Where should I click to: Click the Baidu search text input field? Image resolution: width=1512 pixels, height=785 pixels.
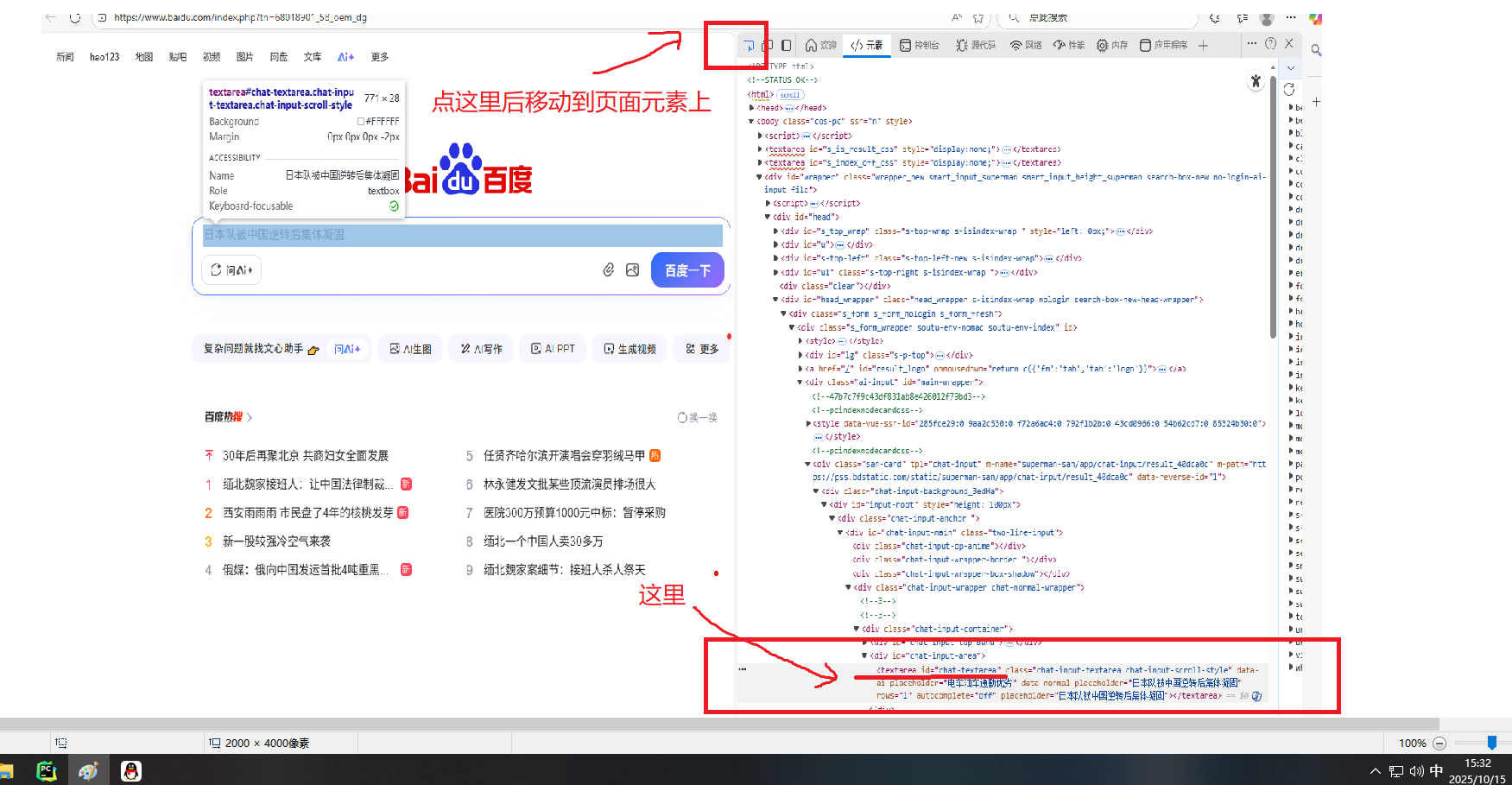pos(463,235)
